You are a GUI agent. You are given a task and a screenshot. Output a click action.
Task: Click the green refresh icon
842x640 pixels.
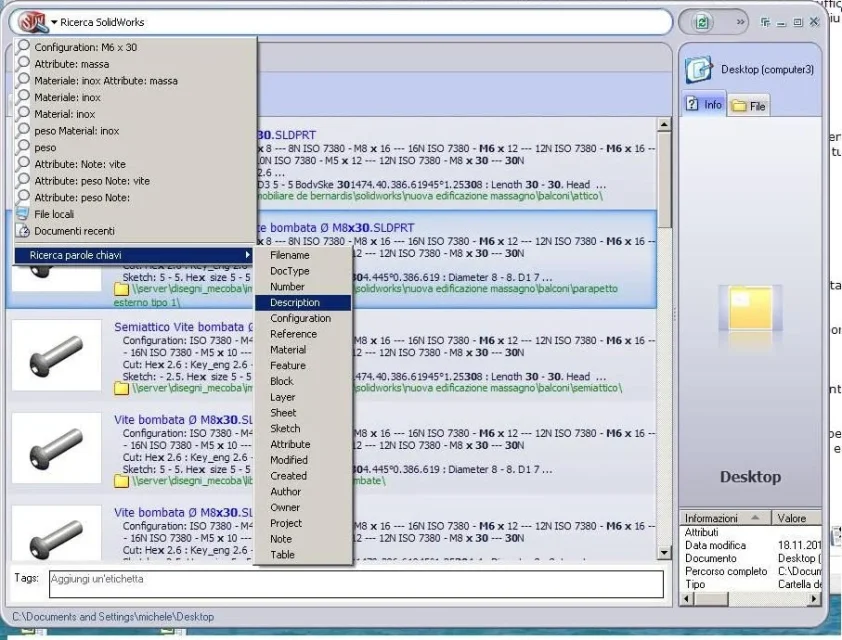click(702, 23)
